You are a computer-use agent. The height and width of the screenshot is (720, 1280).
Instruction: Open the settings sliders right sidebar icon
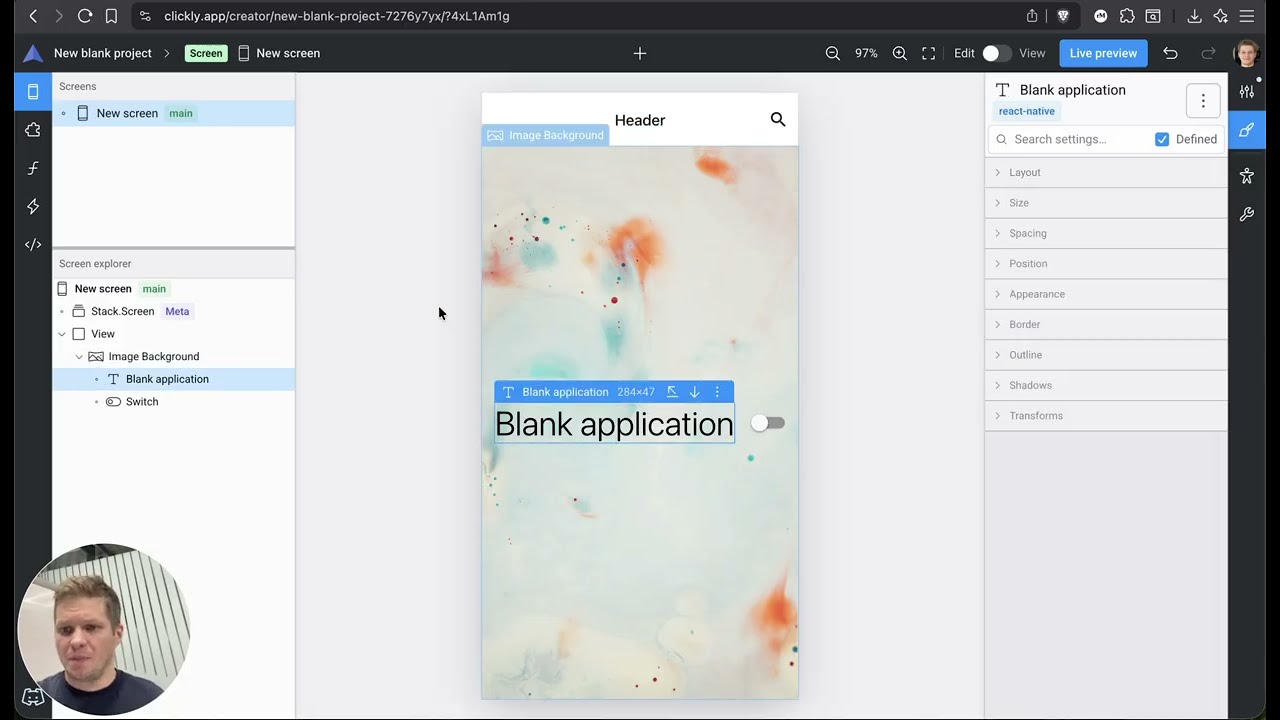[x=1247, y=92]
